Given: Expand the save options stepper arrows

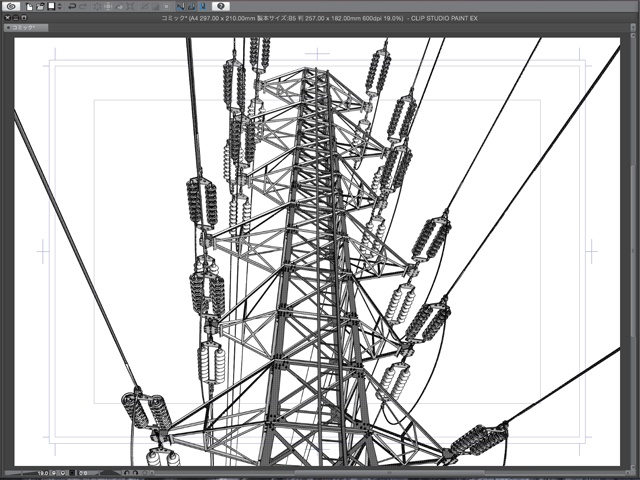Looking at the screenshot, I should (x=60, y=7).
